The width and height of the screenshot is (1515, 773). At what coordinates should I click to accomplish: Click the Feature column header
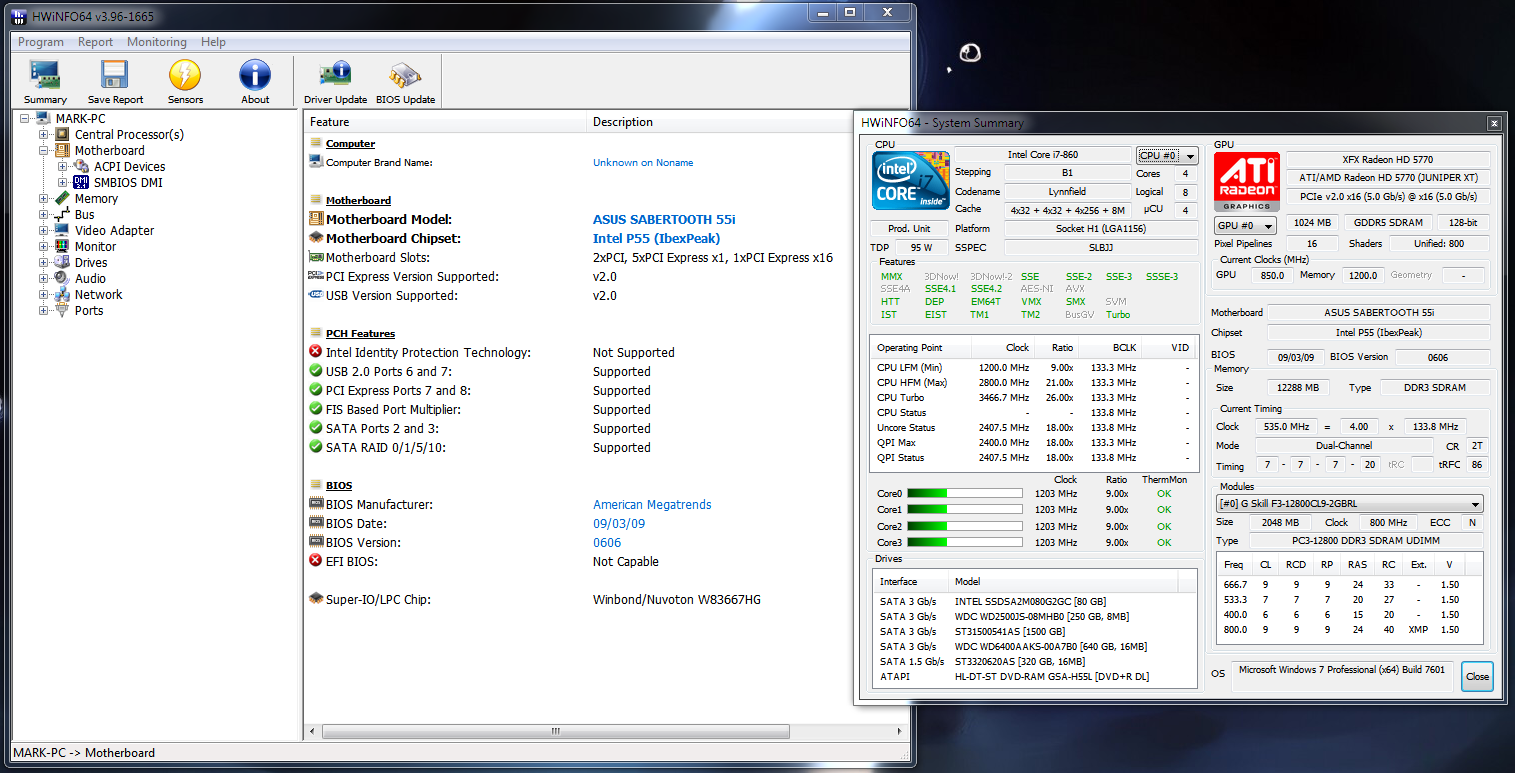[445, 122]
